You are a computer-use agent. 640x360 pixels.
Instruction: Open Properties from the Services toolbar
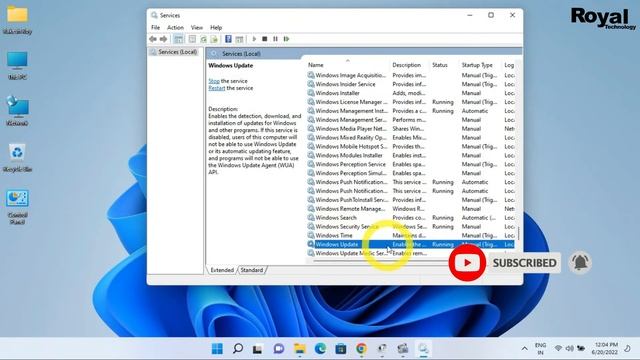click(x=192, y=39)
